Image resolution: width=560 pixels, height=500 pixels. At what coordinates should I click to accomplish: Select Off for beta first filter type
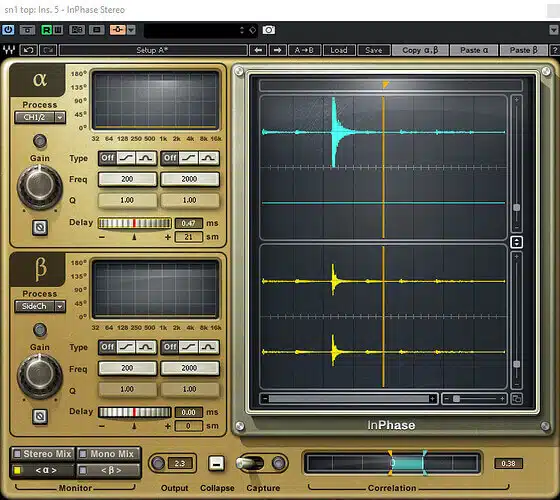(x=108, y=347)
